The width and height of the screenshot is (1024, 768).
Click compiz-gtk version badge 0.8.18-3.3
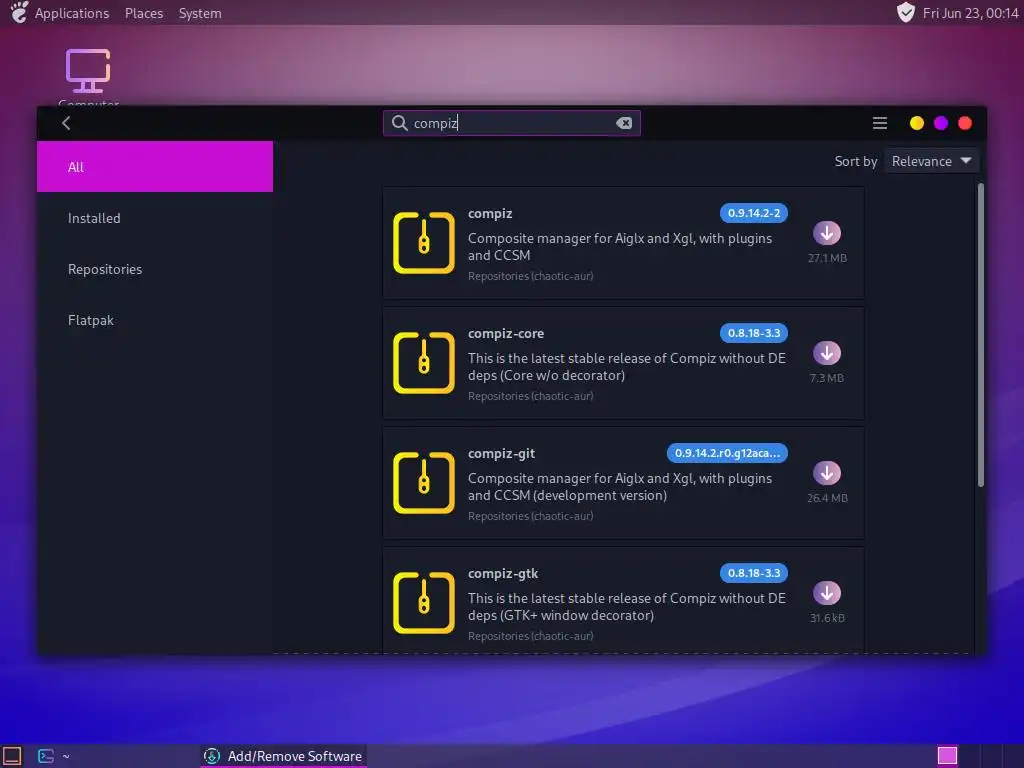coord(754,573)
